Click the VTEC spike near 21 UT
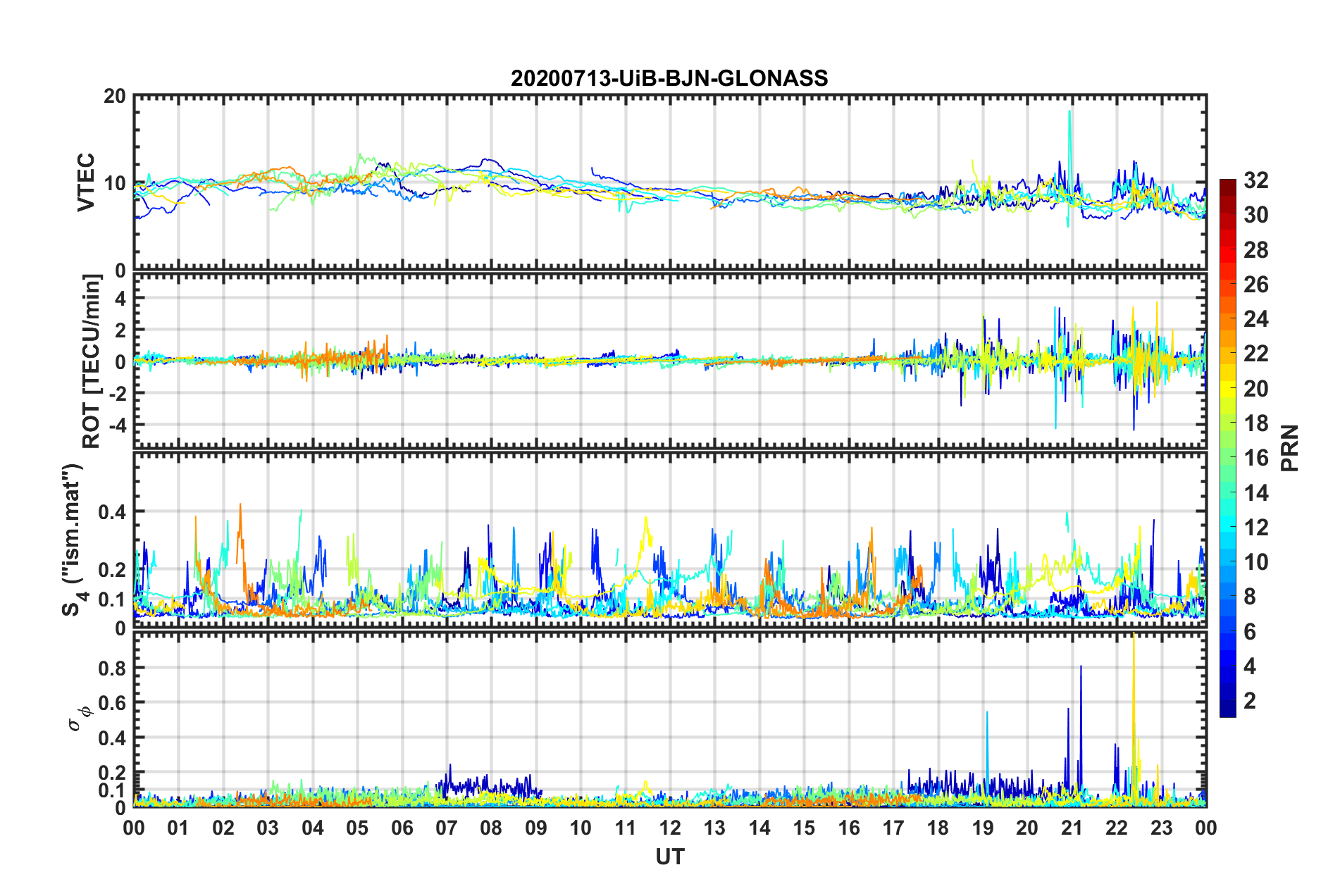This screenshot has width=1340, height=896. pyautogui.click(x=1069, y=168)
